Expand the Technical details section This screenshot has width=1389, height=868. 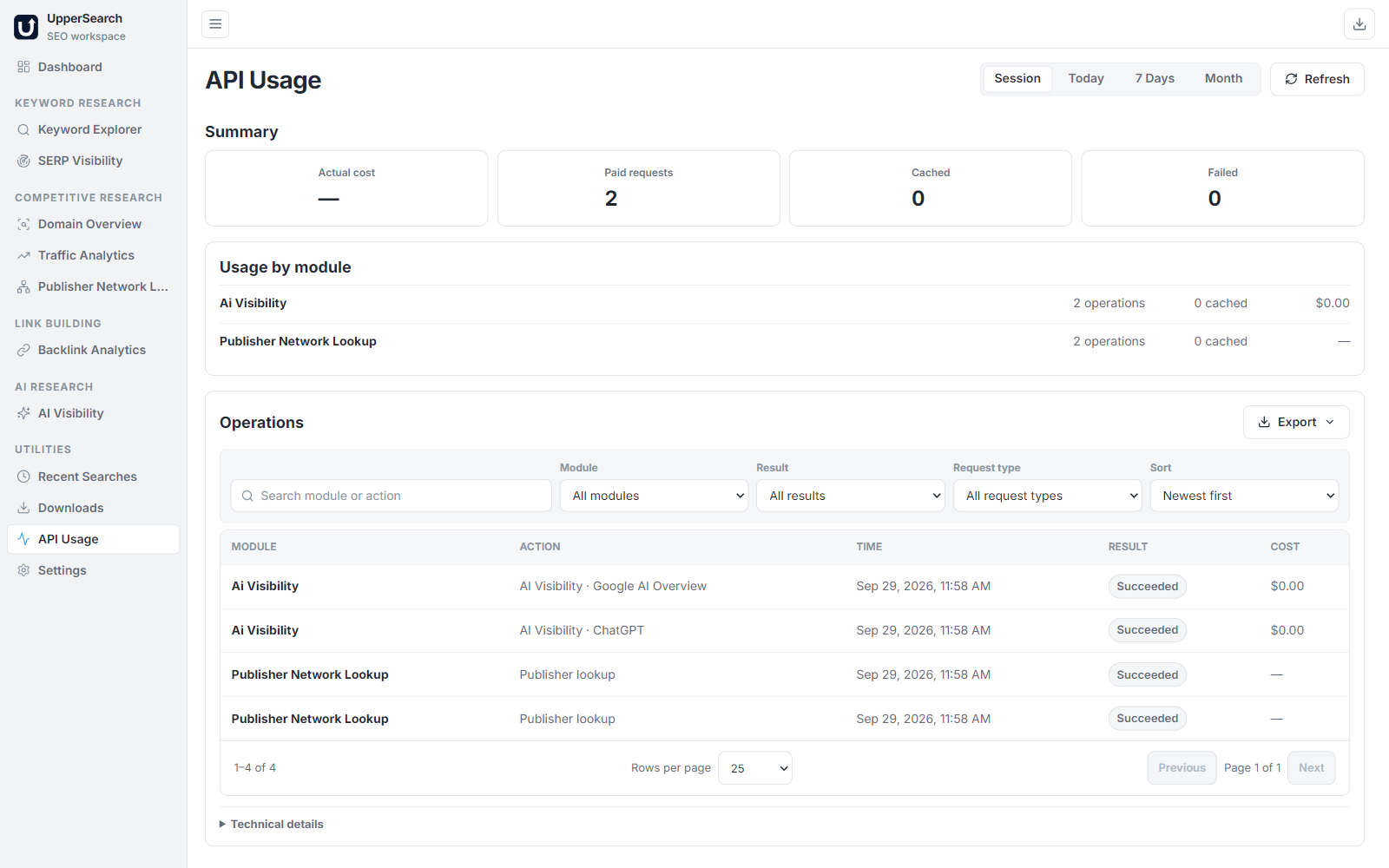point(272,825)
